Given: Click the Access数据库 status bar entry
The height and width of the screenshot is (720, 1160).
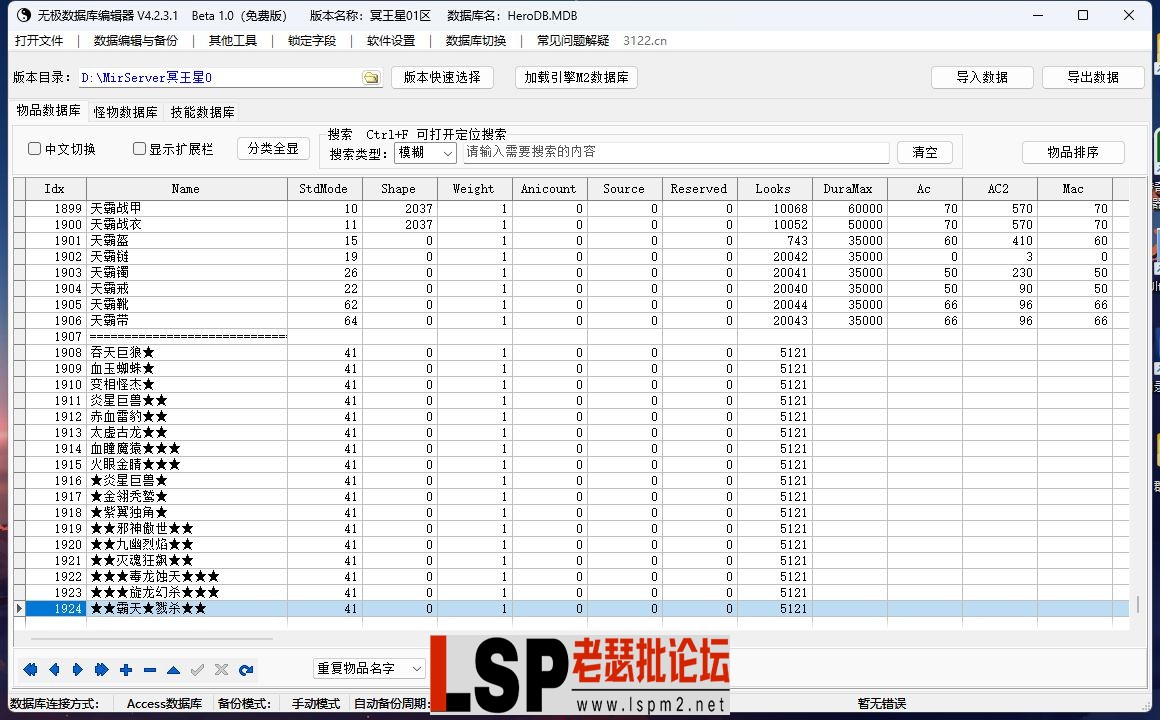Looking at the screenshot, I should click(x=164, y=704).
